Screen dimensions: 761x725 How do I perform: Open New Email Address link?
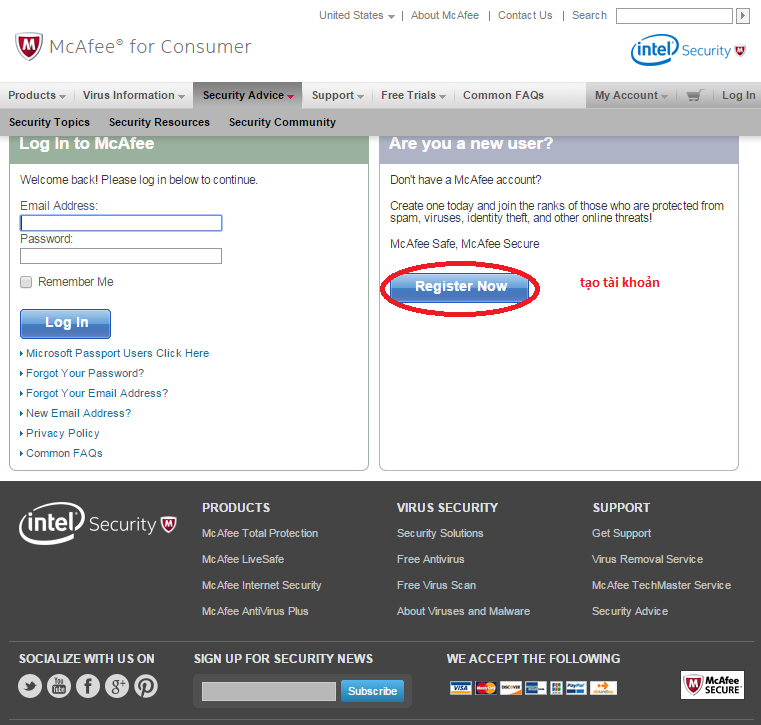coord(79,413)
